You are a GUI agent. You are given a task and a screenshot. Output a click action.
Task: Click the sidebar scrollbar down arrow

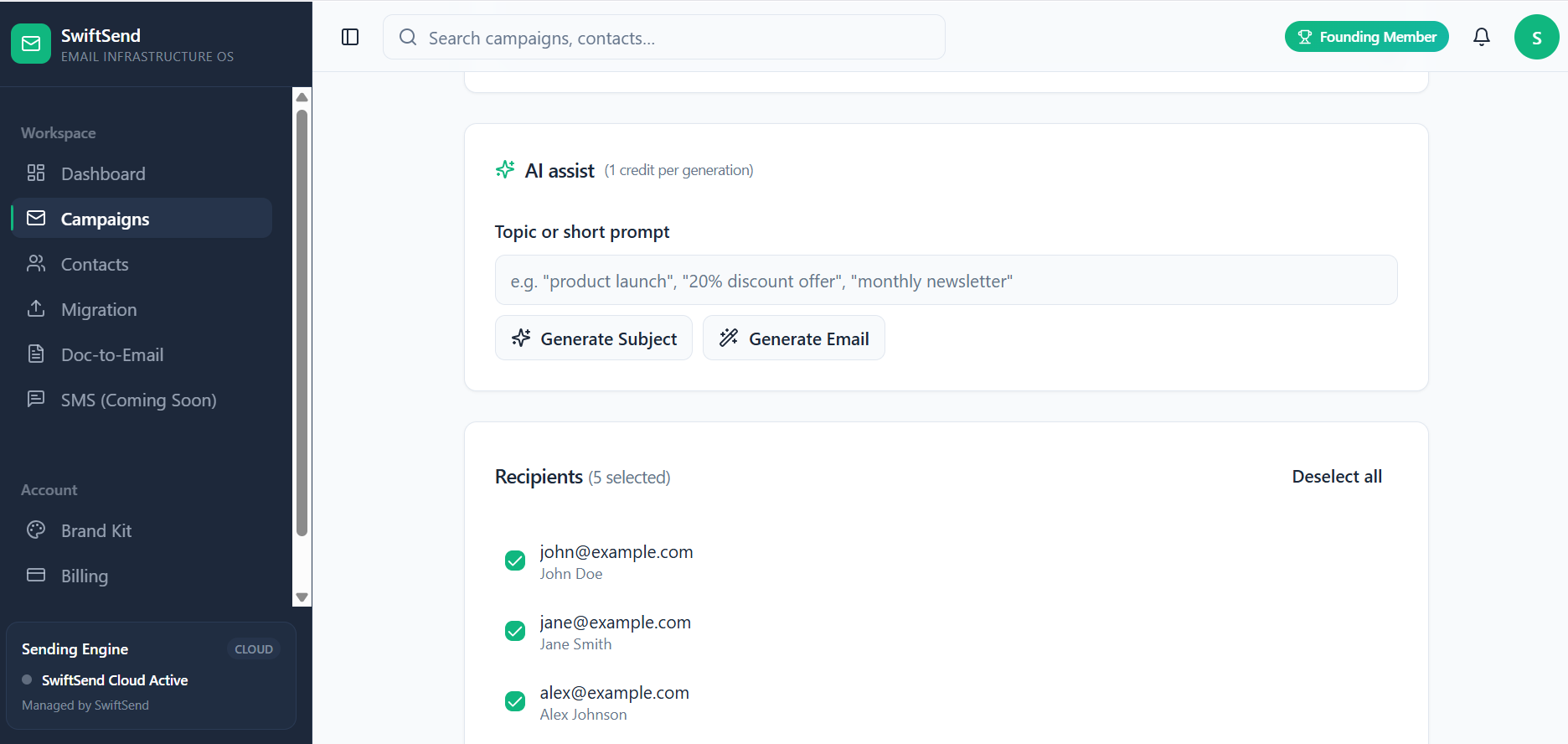pos(302,597)
